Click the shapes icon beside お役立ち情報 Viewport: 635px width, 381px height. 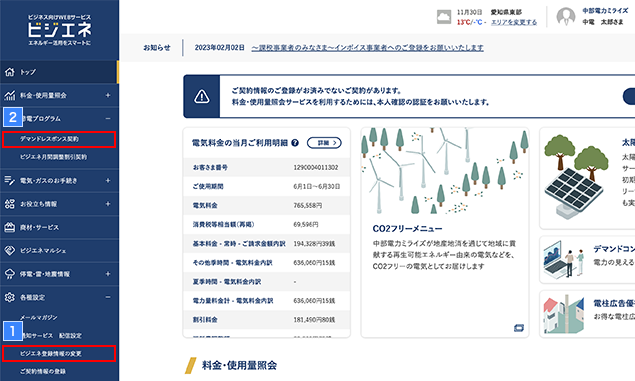click(x=10, y=204)
